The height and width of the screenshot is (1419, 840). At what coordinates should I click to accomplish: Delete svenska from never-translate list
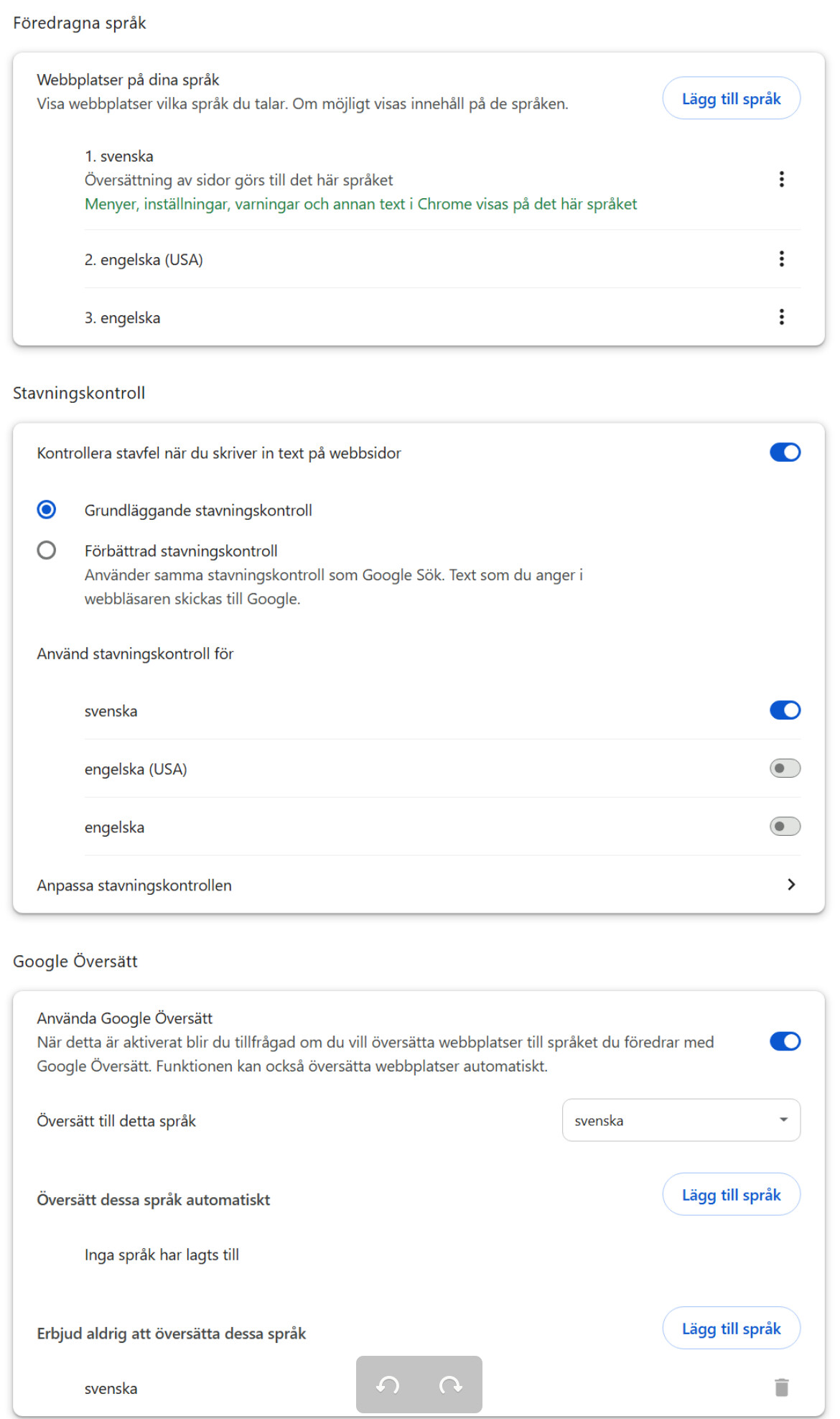tap(781, 1387)
